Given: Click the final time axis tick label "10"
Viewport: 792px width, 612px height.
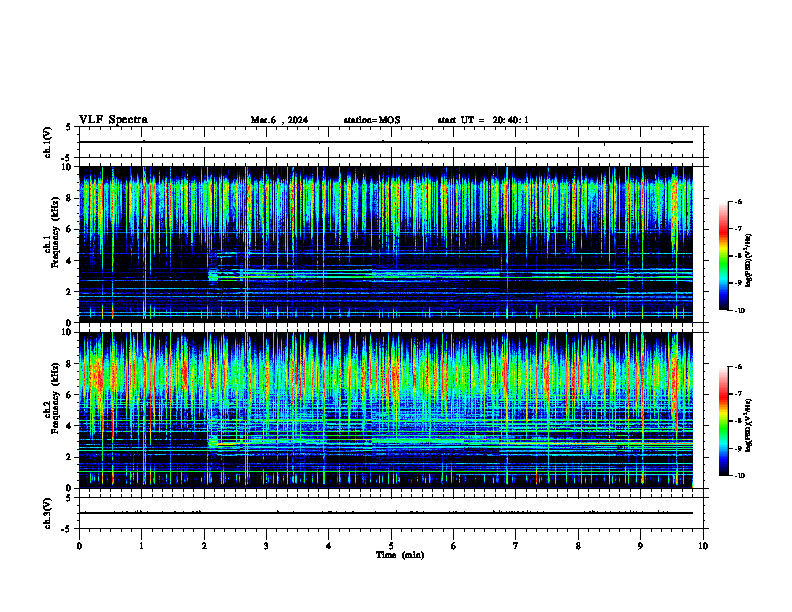Looking at the screenshot, I should pos(703,546).
